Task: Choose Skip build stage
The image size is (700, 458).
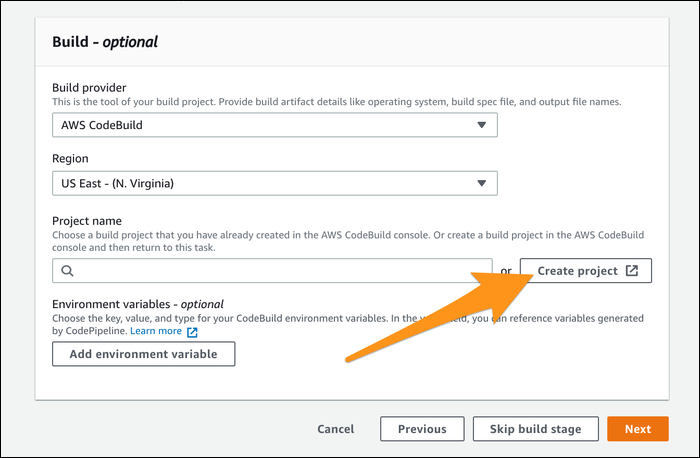Action: (536, 429)
